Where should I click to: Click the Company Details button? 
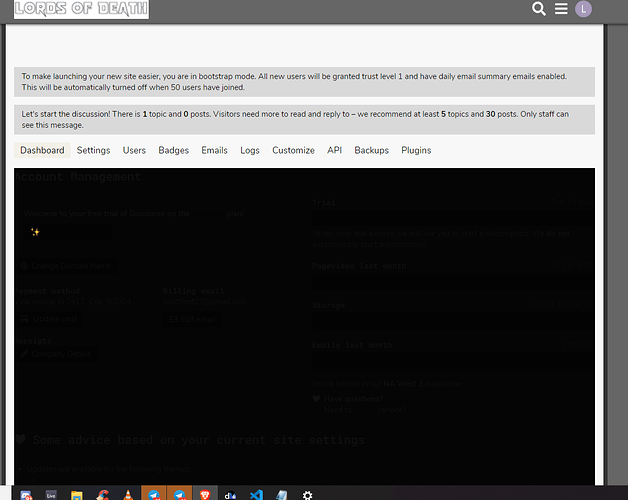coord(56,354)
